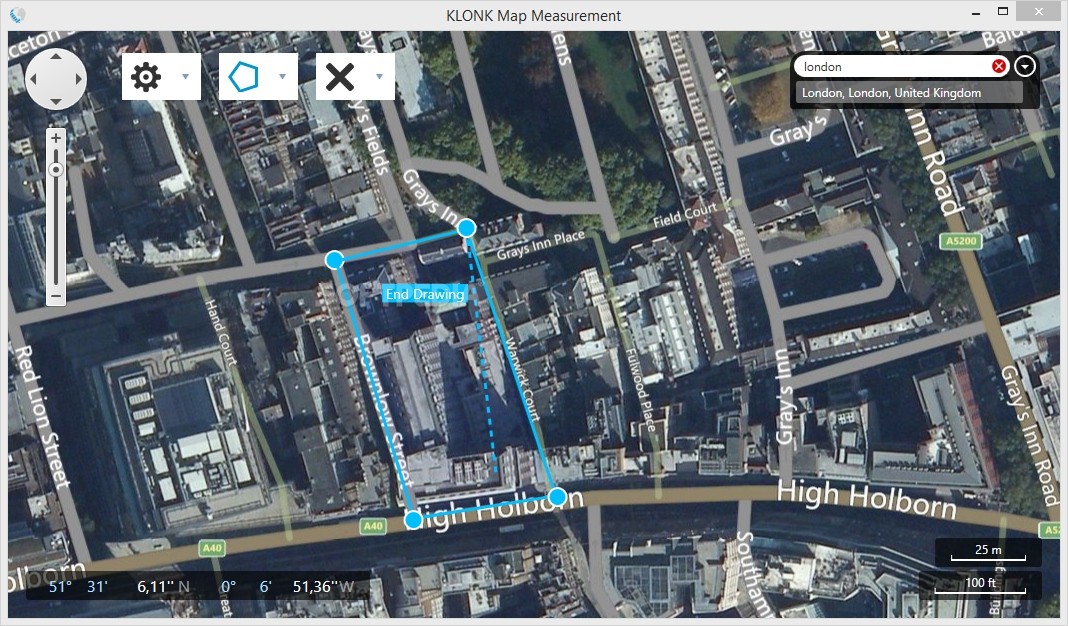Zoom out with the minus button
The width and height of the screenshot is (1068, 626).
coord(56,297)
